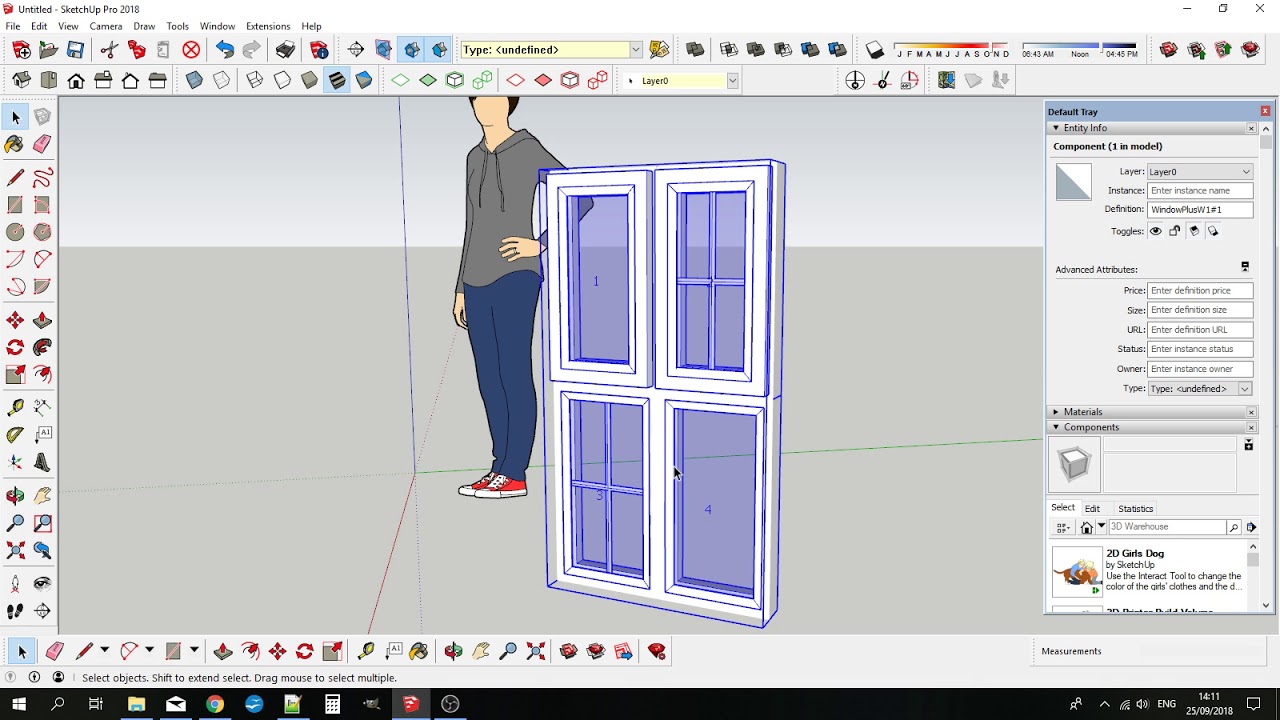
Task: Toggle Advanced Attributes visibility icon
Action: pos(1245,267)
